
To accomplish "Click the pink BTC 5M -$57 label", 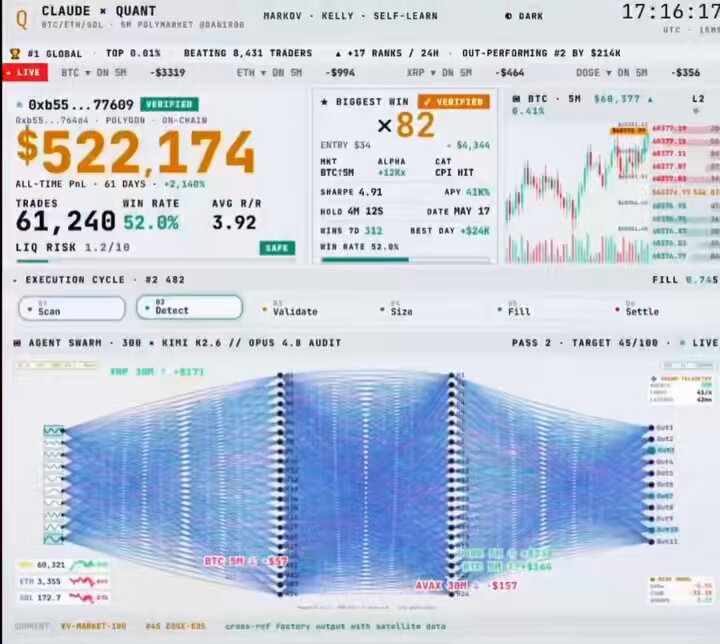I will coord(246,561).
